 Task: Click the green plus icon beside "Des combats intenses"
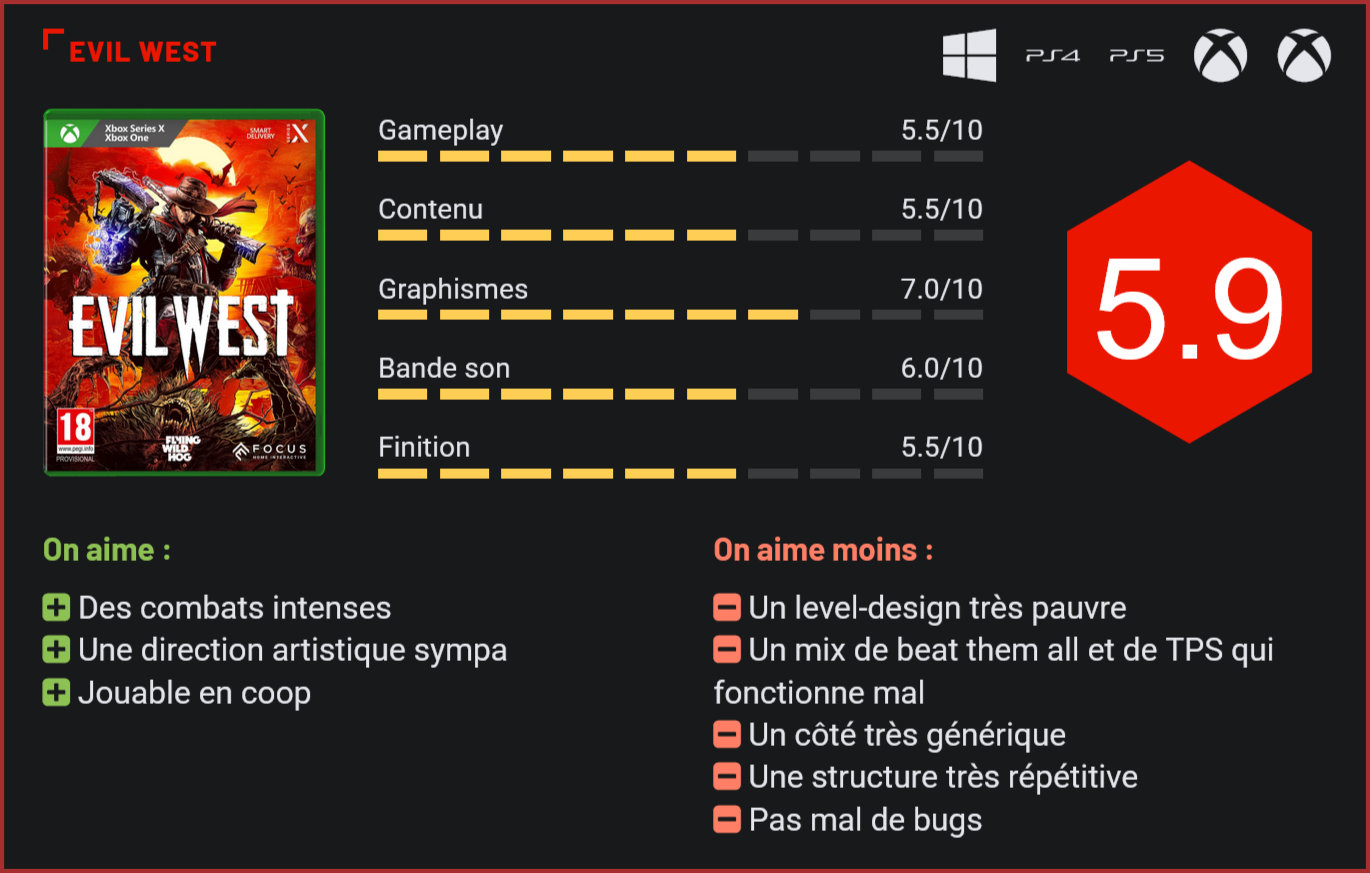[x=56, y=607]
